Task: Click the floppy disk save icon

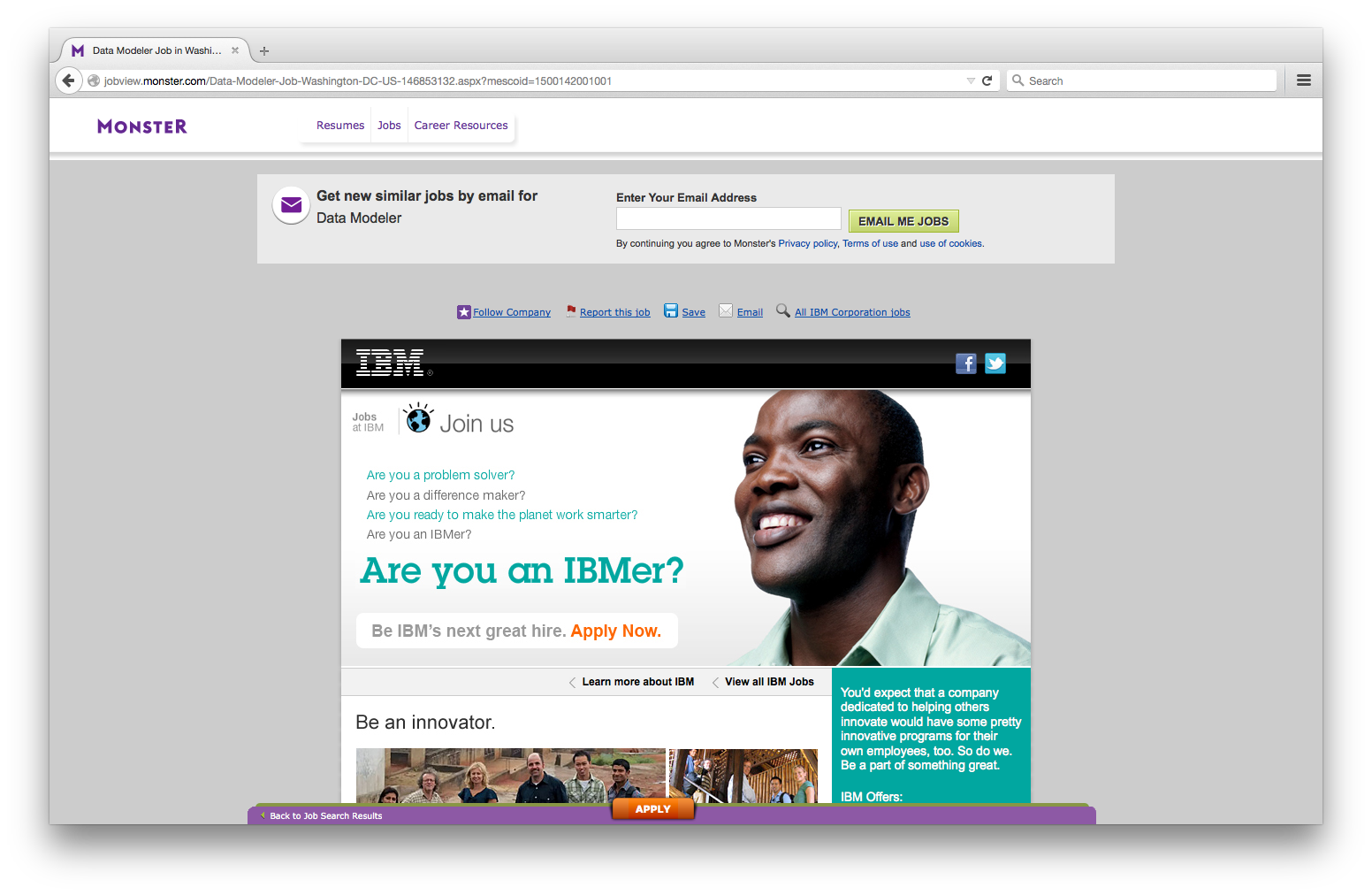Action: pyautogui.click(x=671, y=310)
